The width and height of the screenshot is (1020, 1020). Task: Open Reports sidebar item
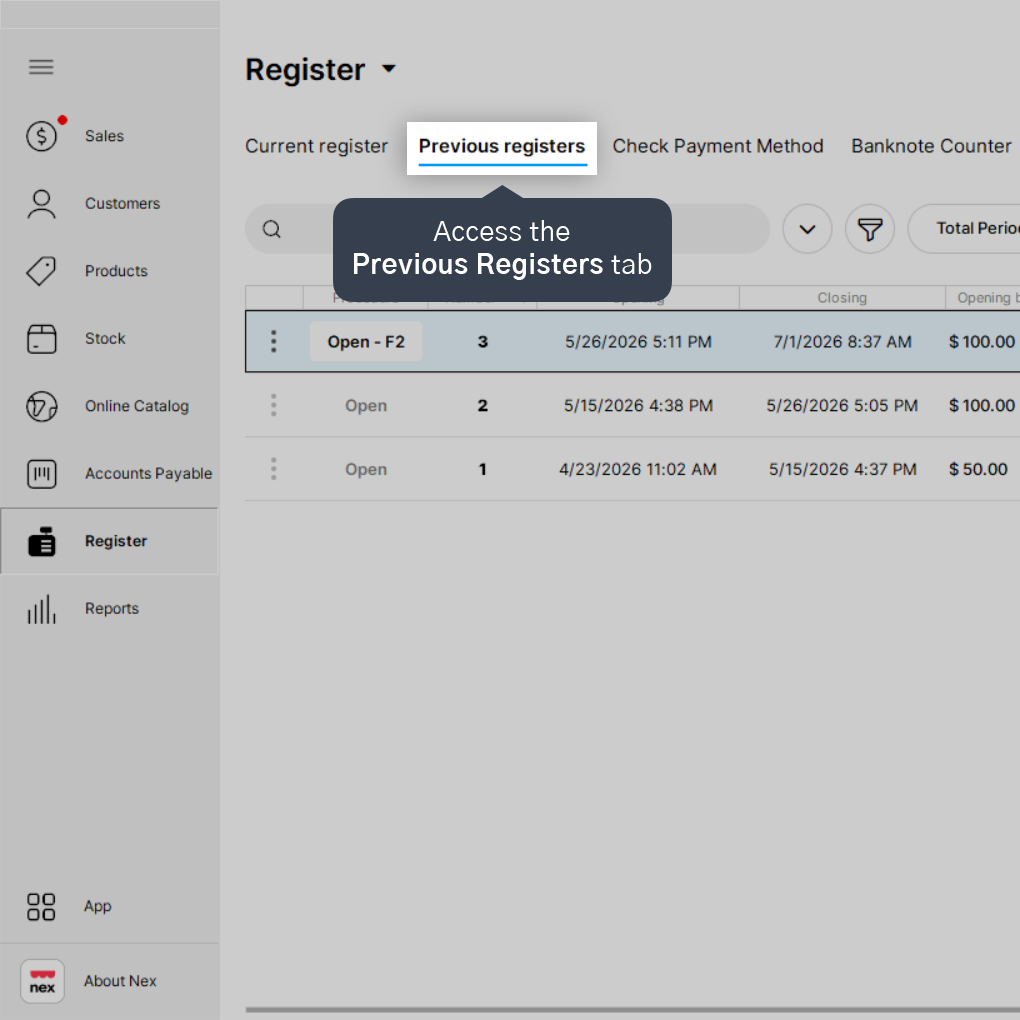[111, 609]
